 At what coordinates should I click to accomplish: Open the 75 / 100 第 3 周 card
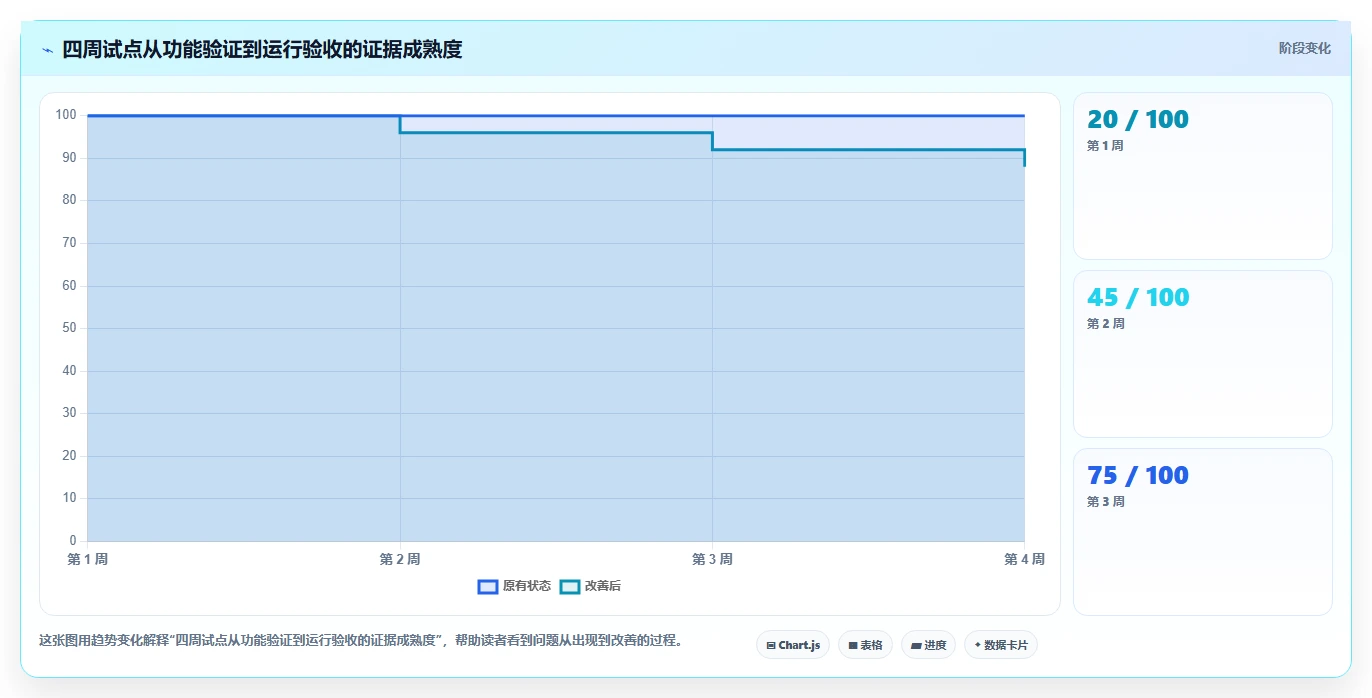pos(1203,532)
